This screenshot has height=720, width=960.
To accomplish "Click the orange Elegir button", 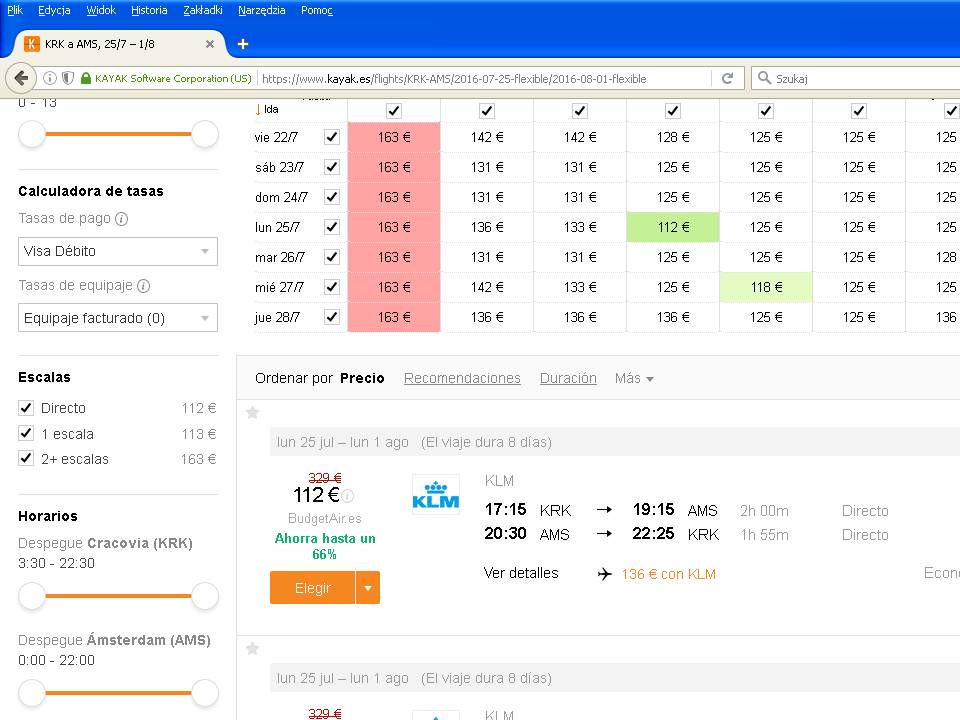I will [x=312, y=588].
